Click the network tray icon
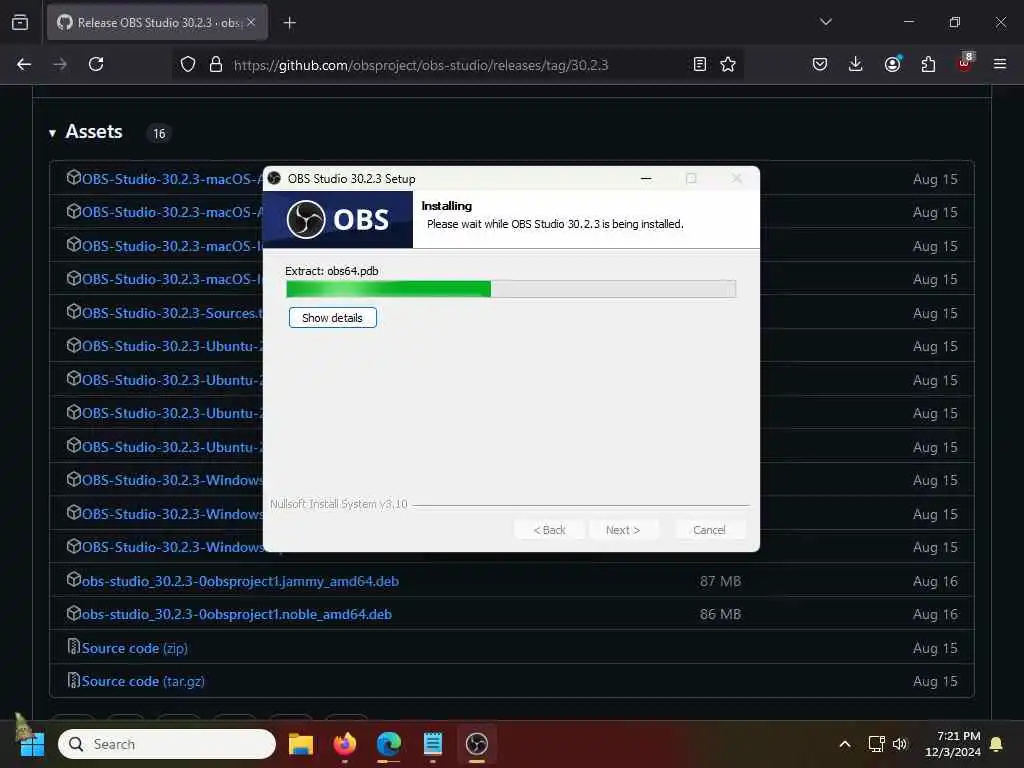1024x768 pixels. [876, 744]
